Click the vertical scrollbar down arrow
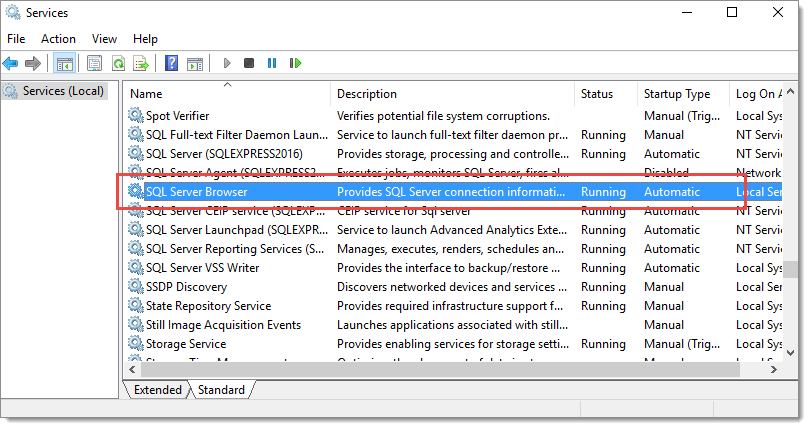 click(x=790, y=353)
